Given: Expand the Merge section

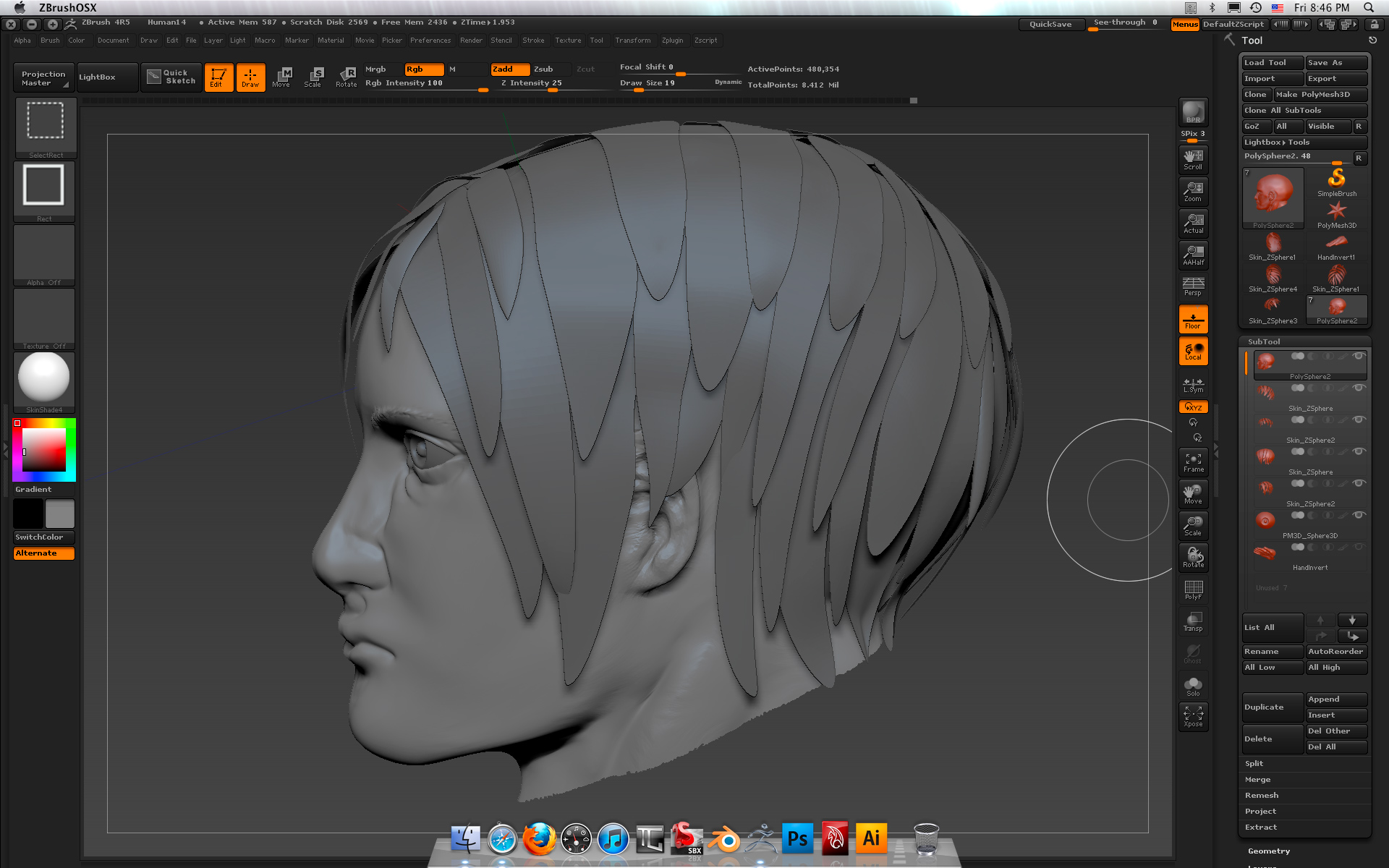Looking at the screenshot, I should (1257, 780).
